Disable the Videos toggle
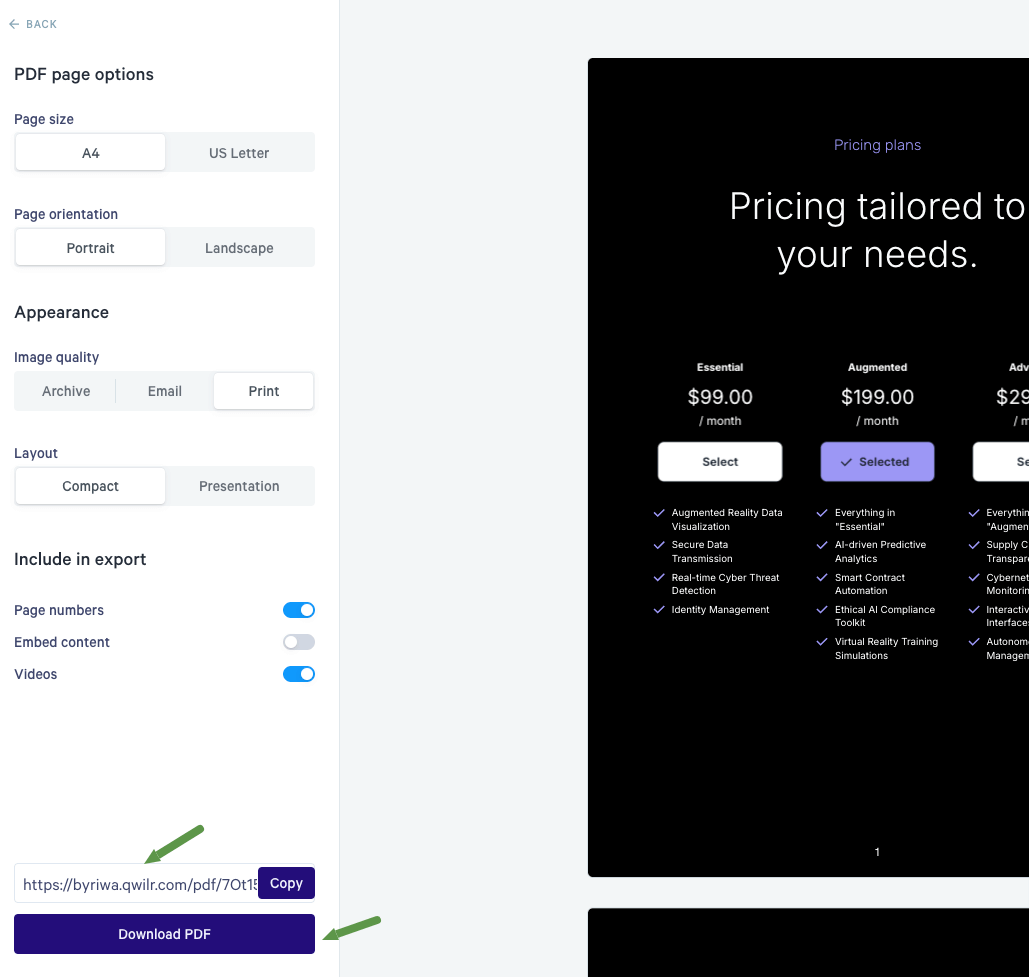This screenshot has width=1029, height=977. [299, 674]
